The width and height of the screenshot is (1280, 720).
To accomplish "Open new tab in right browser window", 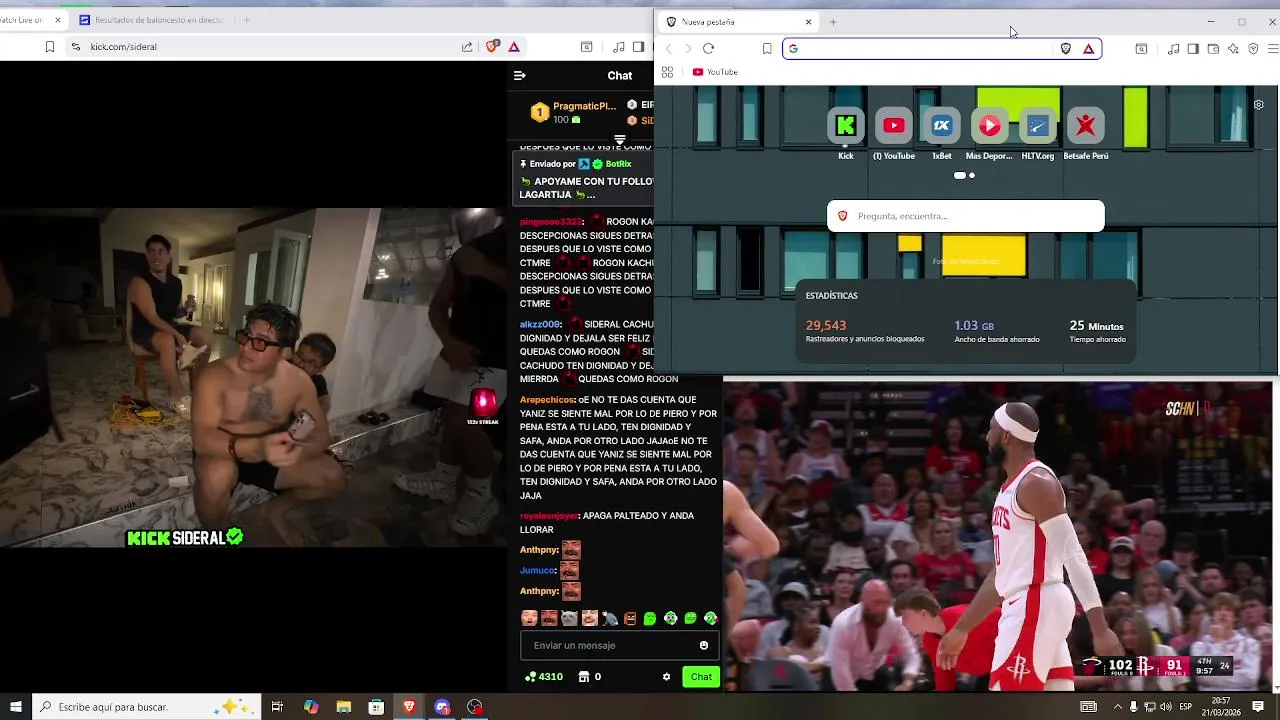I will pyautogui.click(x=833, y=22).
